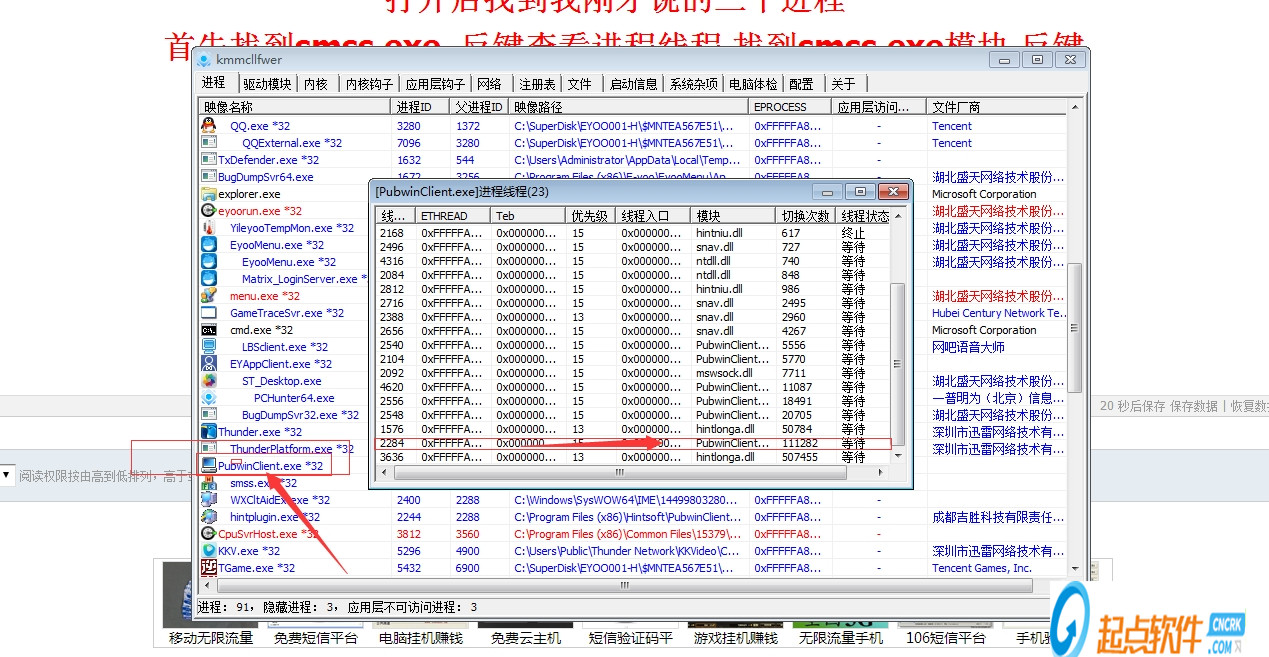
Task: Sort by 进程ID column header
Action: coord(419,107)
